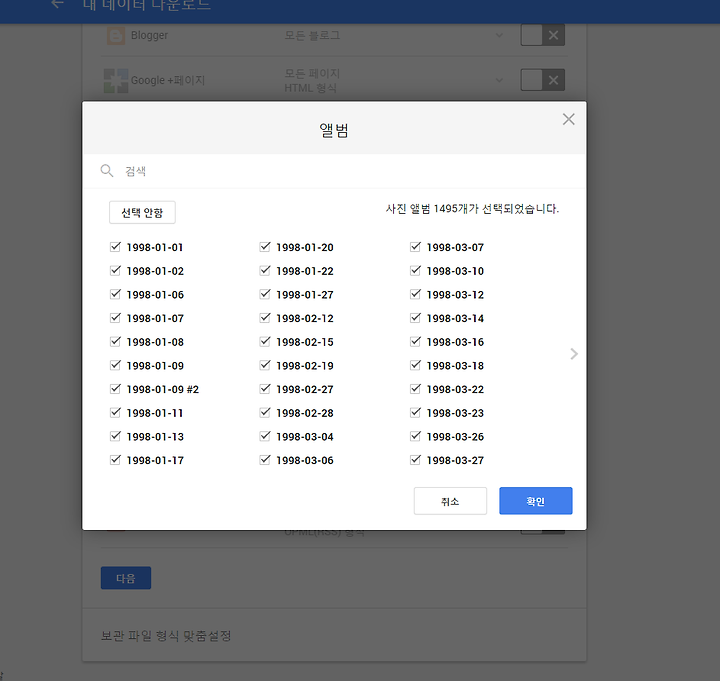The width and height of the screenshot is (720, 681).
Task: Uncheck album 1998-01-09 #2
Action: 115,389
